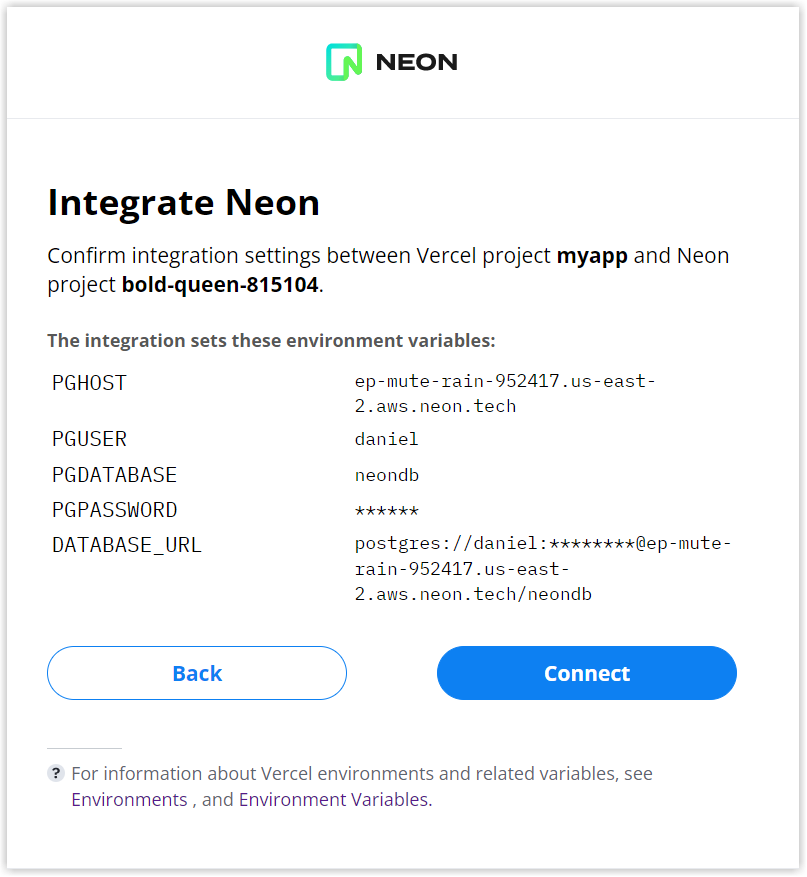807x877 pixels.
Task: Click the masked PGPASSWORD value
Action: [386, 510]
